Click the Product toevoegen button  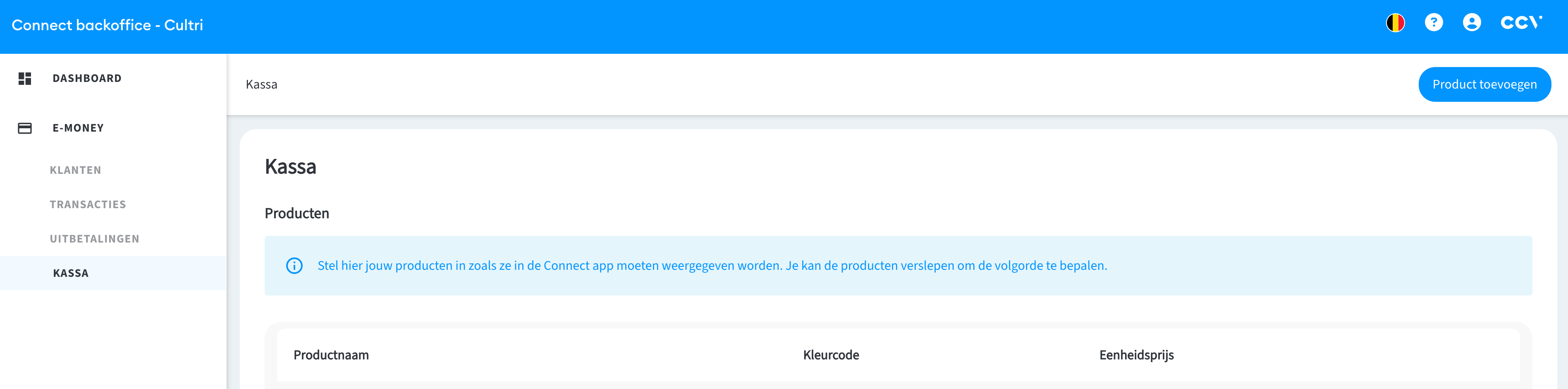[x=1484, y=84]
